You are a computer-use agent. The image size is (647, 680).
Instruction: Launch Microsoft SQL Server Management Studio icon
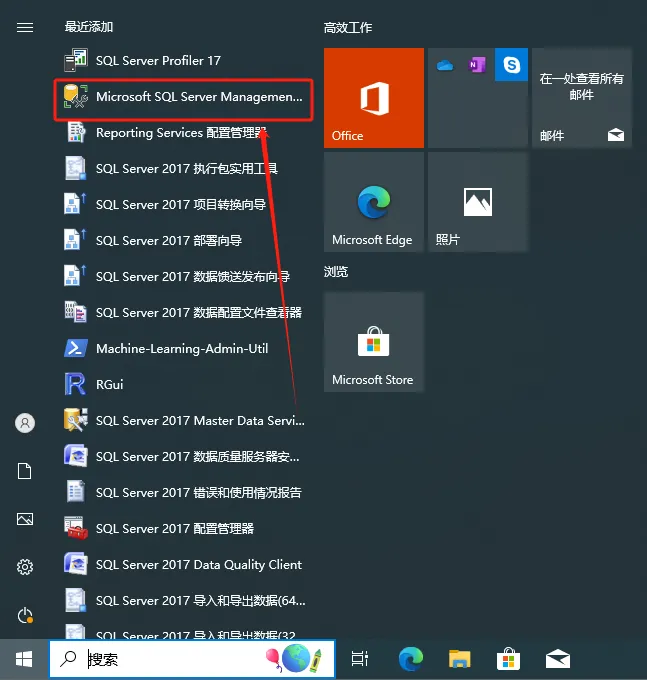click(76, 96)
